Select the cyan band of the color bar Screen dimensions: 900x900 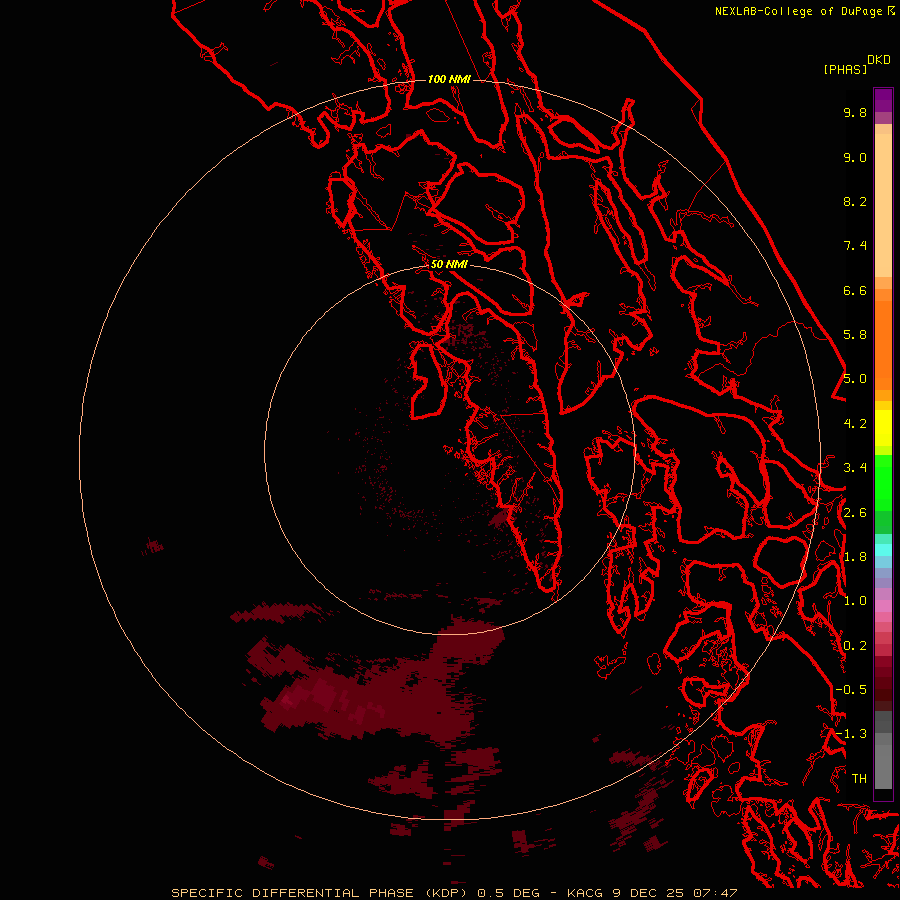coord(883,549)
